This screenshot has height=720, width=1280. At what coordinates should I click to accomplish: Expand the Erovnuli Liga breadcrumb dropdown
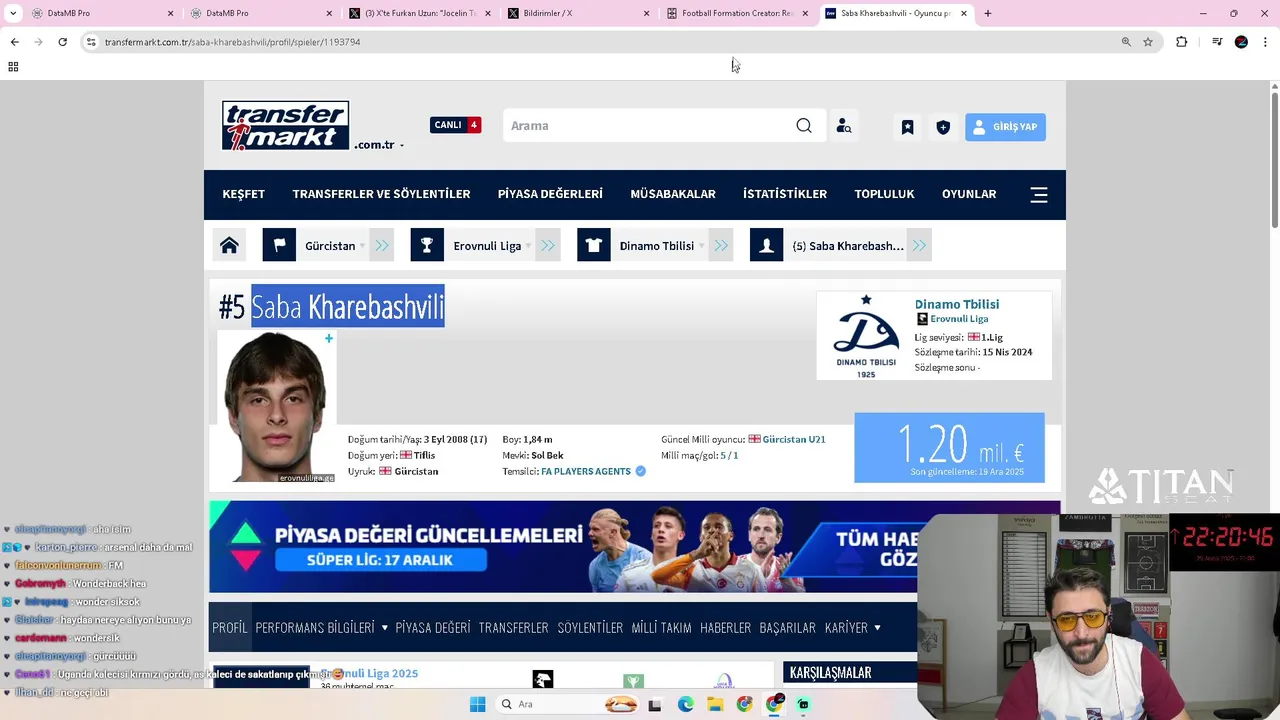point(528,246)
